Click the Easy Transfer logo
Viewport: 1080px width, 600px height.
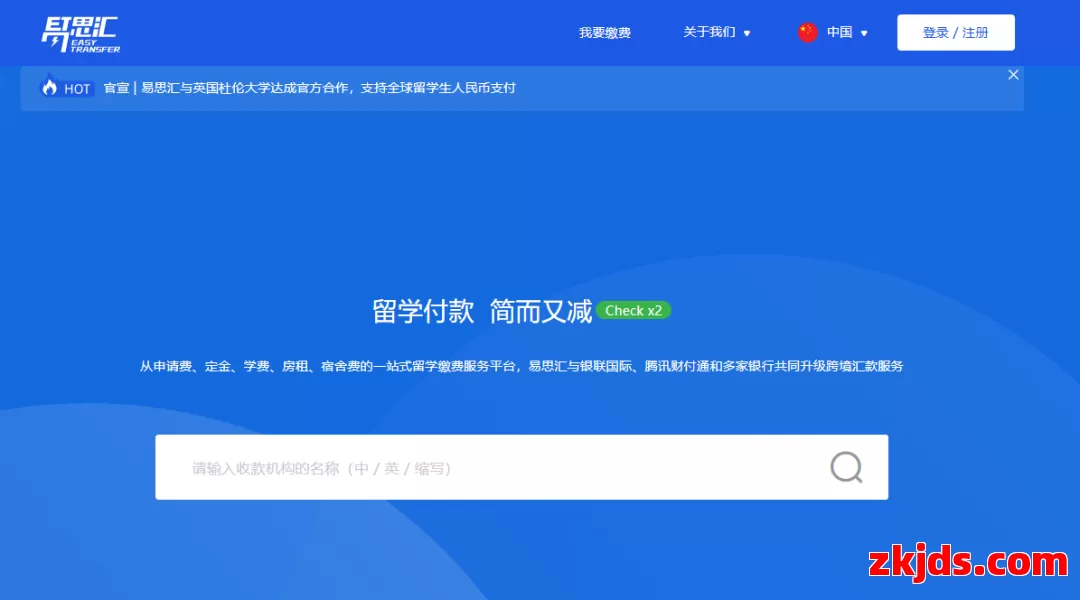(x=81, y=34)
